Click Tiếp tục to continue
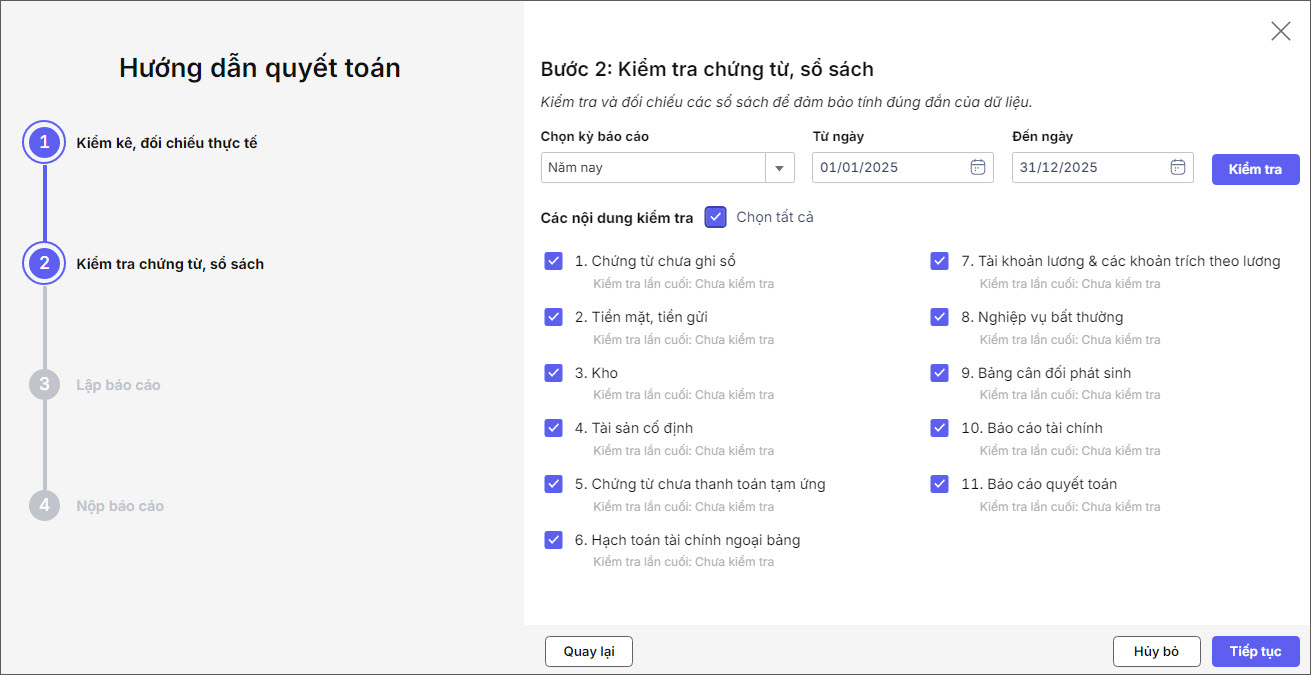Viewport: 1311px width, 675px height. (x=1255, y=651)
